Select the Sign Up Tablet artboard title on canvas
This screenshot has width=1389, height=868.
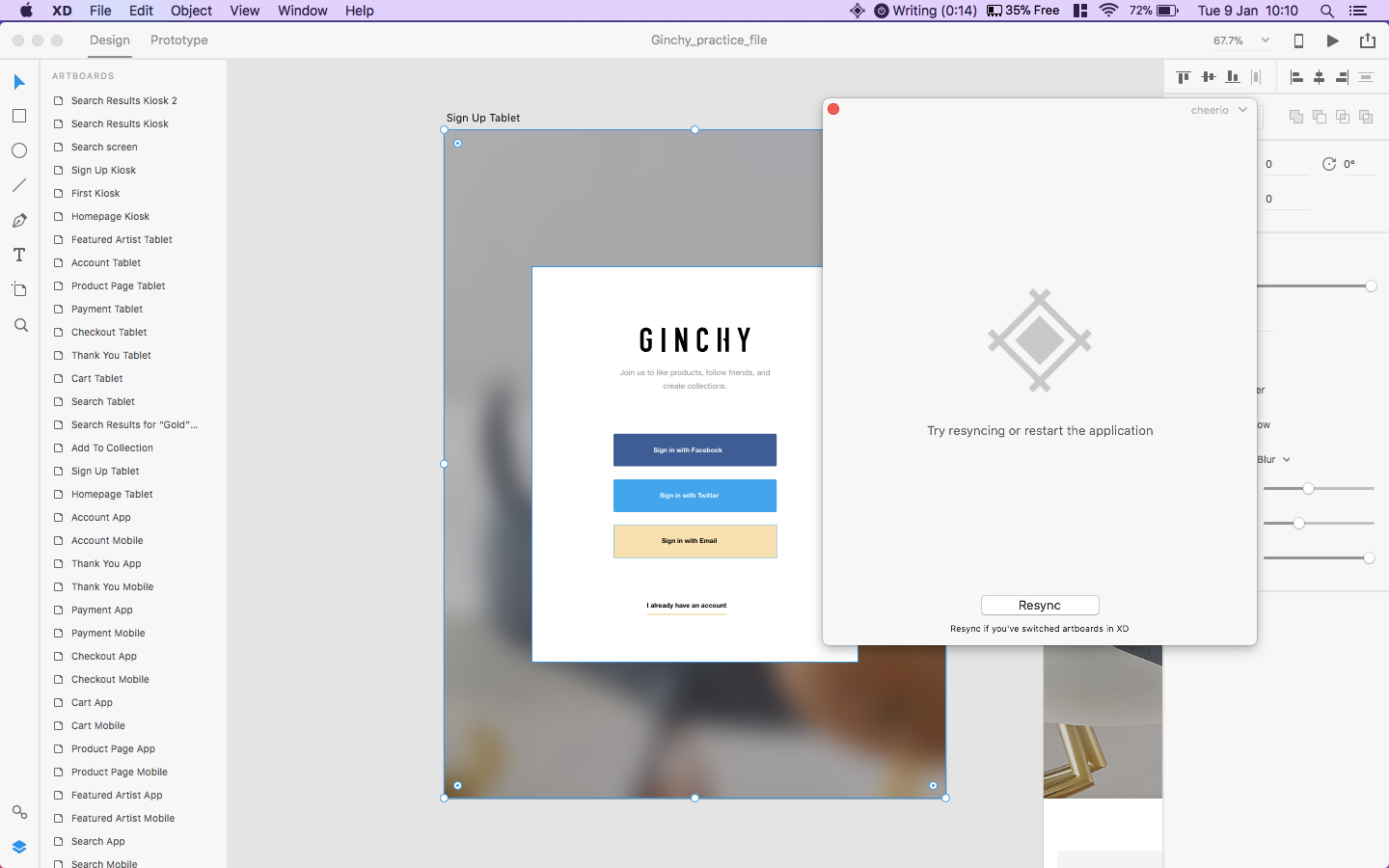pyautogui.click(x=483, y=118)
